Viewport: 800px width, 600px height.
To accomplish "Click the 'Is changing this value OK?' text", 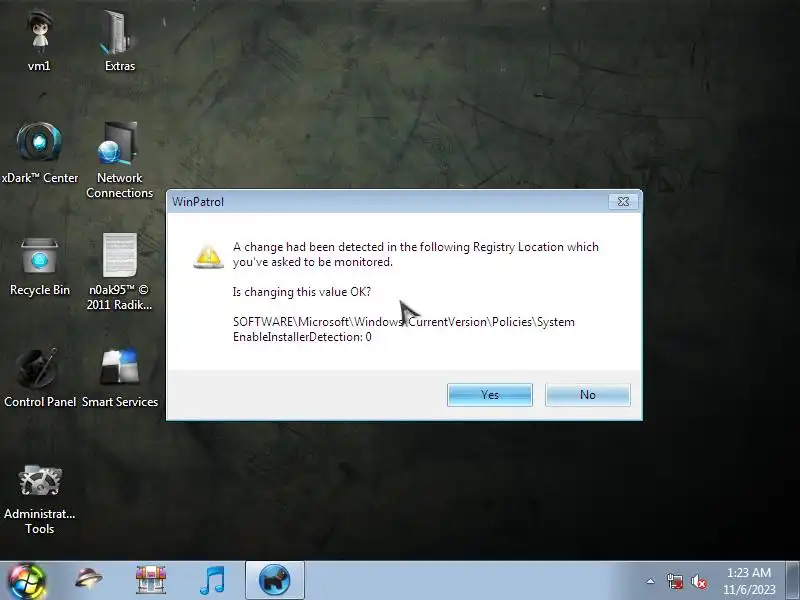I will click(302, 292).
